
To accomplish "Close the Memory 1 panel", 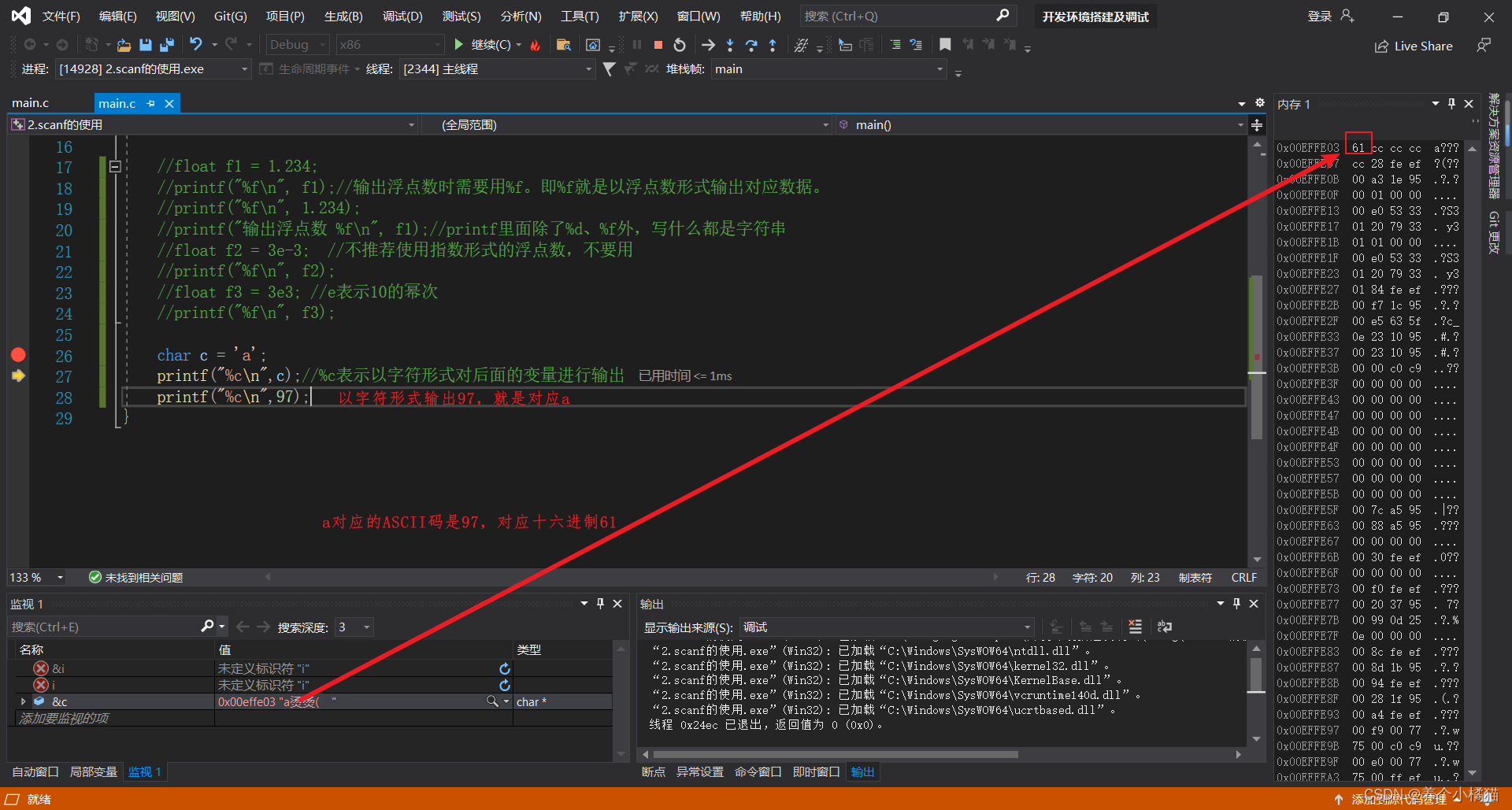I will 1469,104.
